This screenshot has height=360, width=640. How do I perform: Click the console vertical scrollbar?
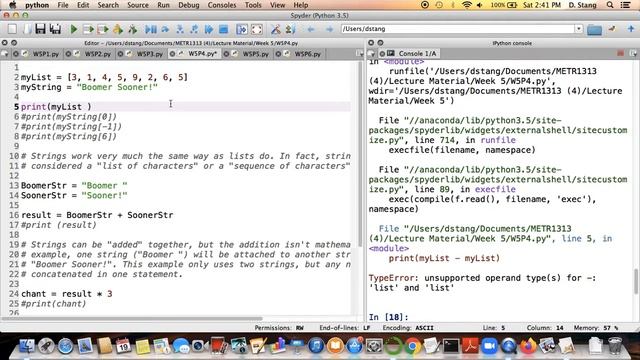pos(636,281)
